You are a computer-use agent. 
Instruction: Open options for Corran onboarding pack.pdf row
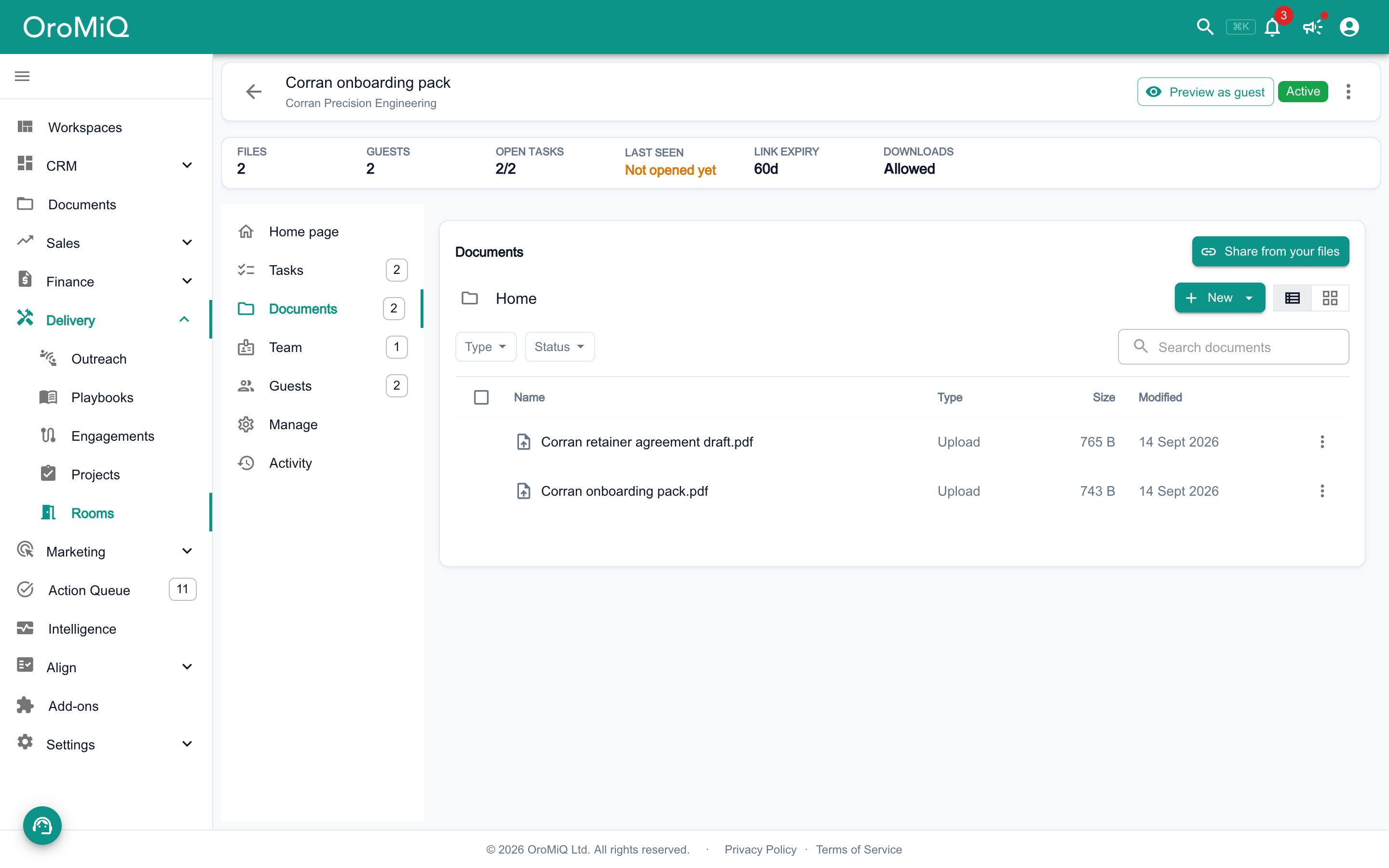pos(1322,491)
